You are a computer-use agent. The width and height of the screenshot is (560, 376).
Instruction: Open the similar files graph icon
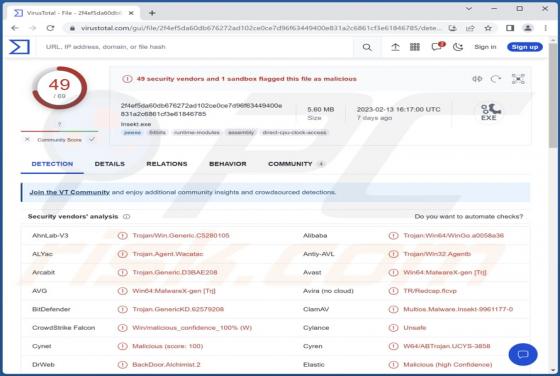coord(518,79)
